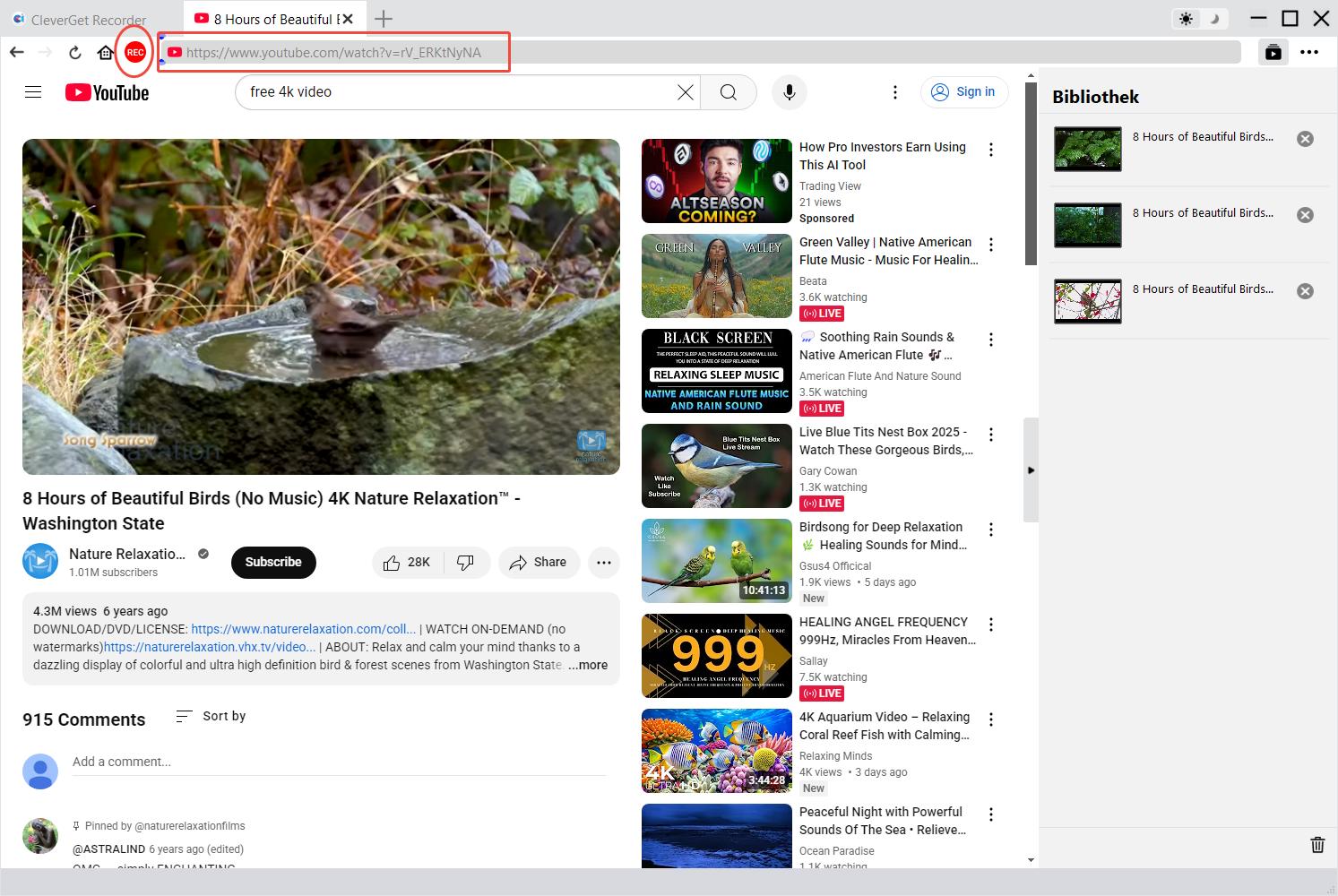
Task: Dislike the video with thumbs down
Action: coord(466,562)
